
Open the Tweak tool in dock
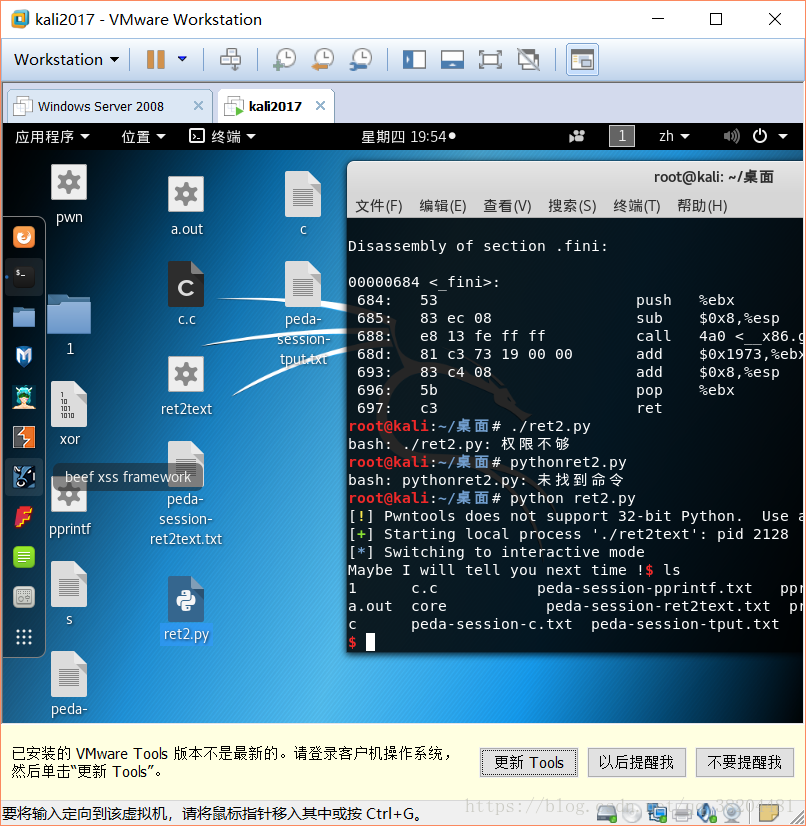point(24,597)
